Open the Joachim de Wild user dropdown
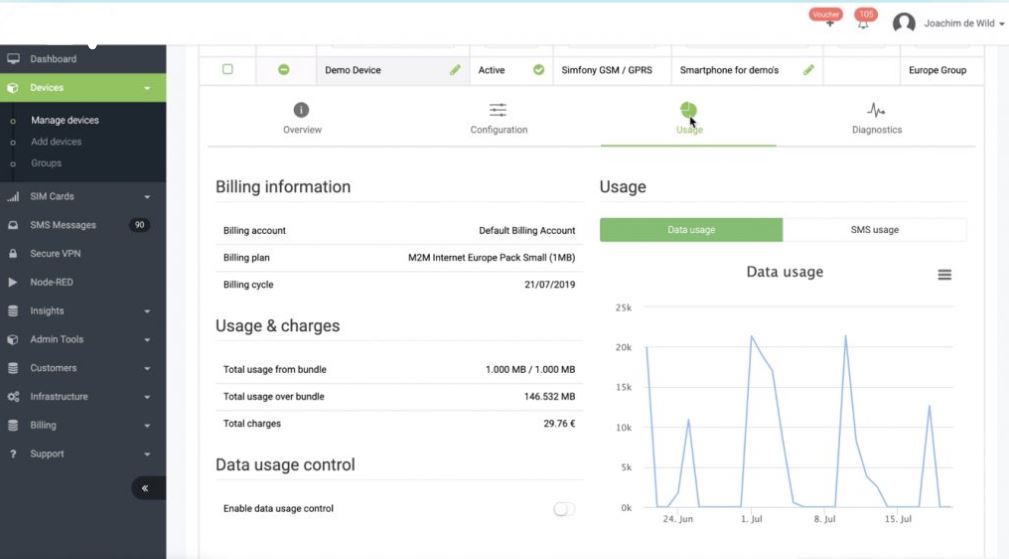The image size is (1009, 559). tap(964, 23)
